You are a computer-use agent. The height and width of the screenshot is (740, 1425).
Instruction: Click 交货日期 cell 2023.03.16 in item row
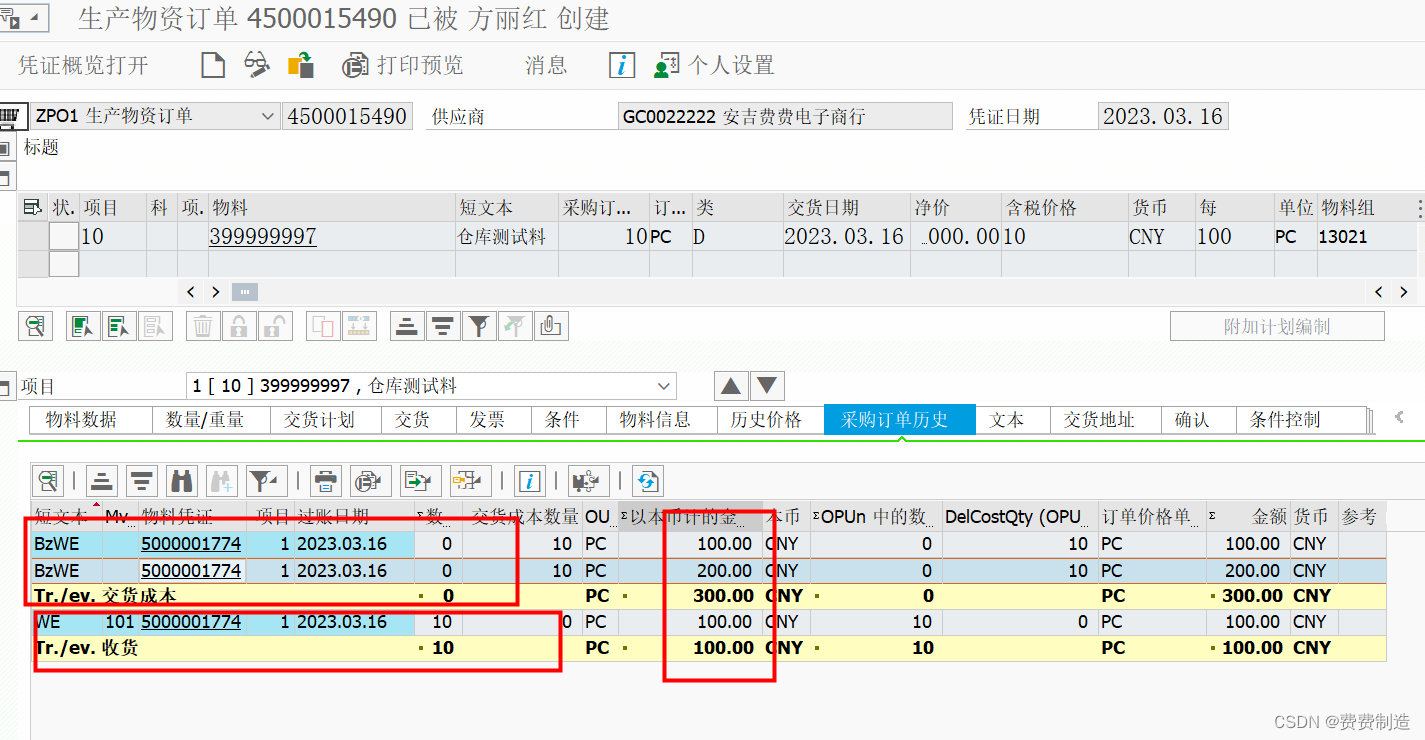pos(844,237)
